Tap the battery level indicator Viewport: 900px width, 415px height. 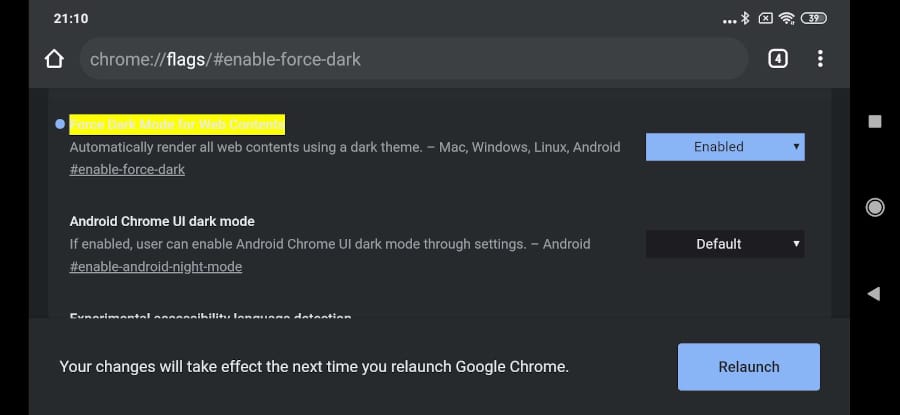coord(814,18)
